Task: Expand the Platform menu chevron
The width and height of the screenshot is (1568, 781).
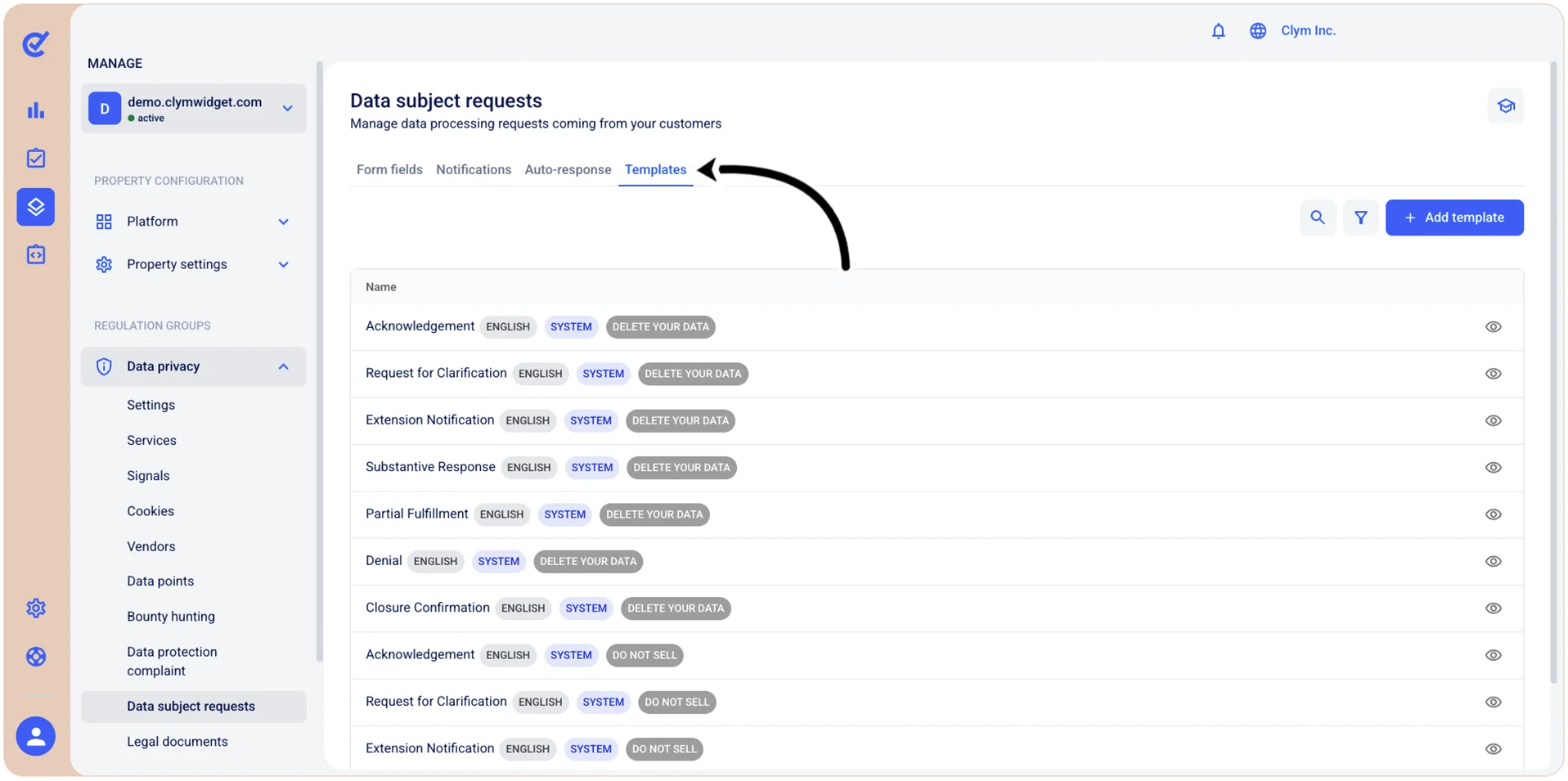Action: tap(283, 222)
